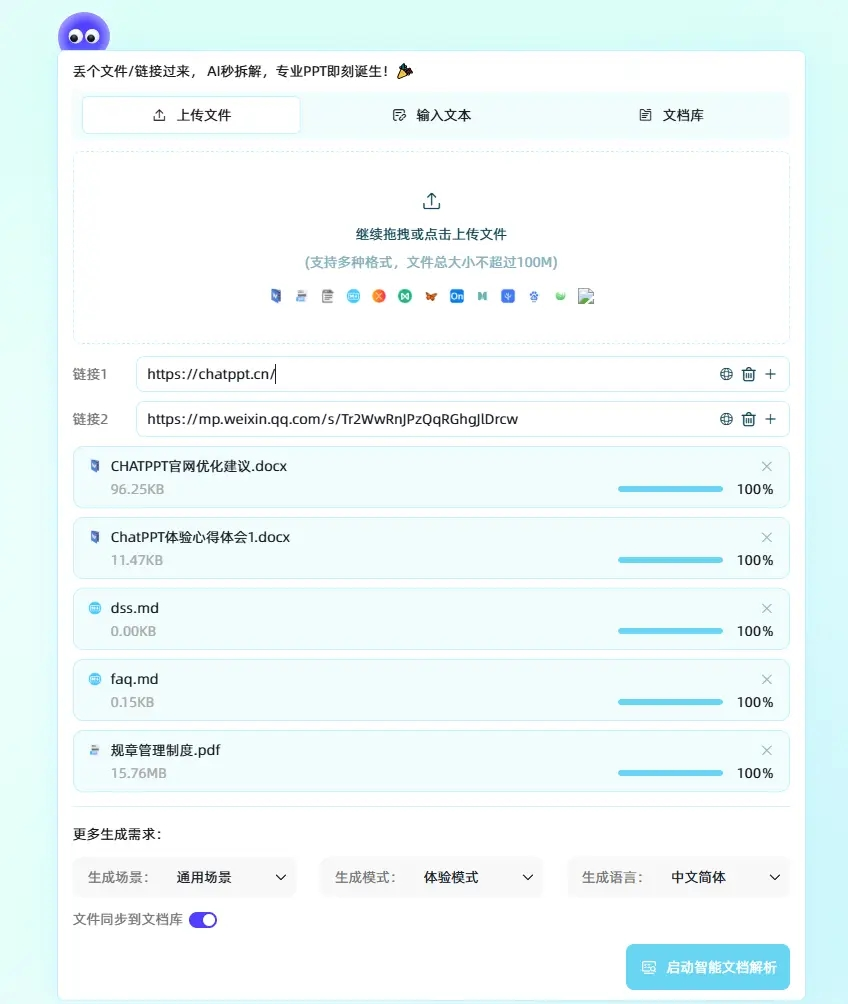The image size is (848, 1004).
Task: Remove ChatPPT体验心得体会1.docx from the list
Action: pos(767,537)
